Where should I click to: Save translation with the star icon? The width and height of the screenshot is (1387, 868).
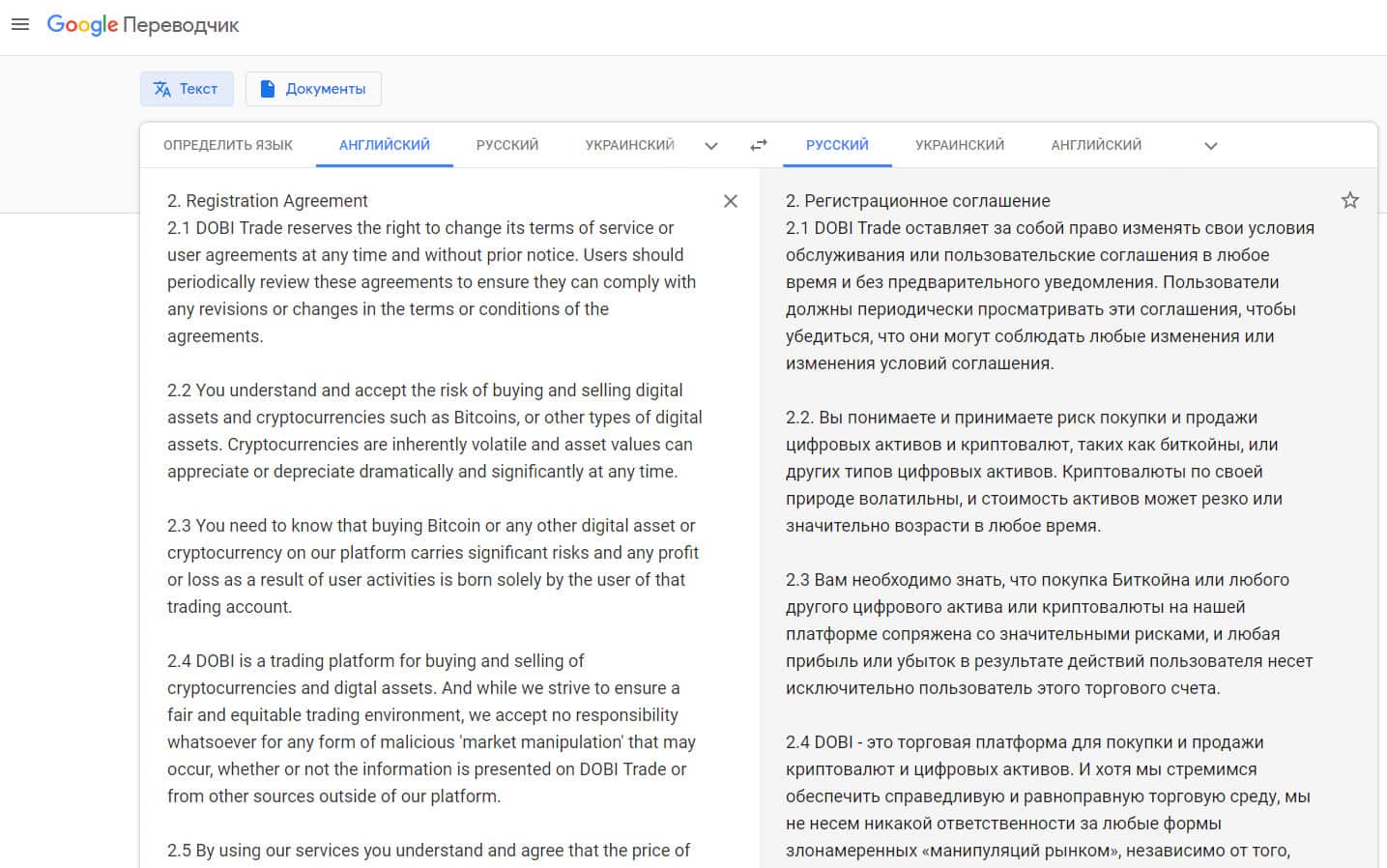point(1350,200)
